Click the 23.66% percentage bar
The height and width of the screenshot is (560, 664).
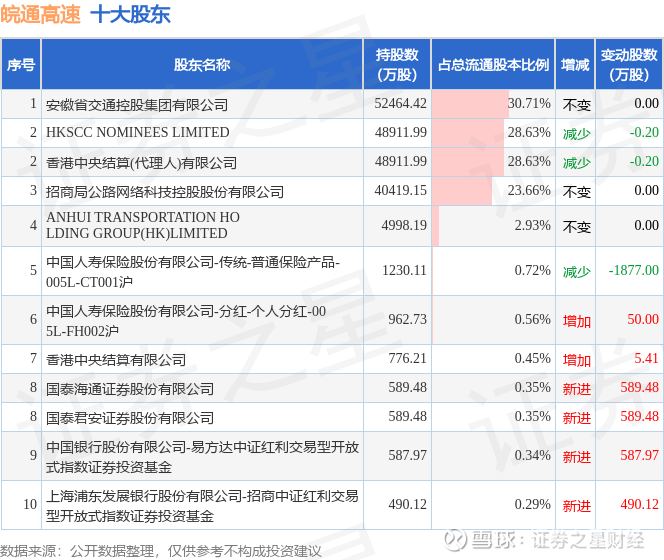pyautogui.click(x=462, y=191)
